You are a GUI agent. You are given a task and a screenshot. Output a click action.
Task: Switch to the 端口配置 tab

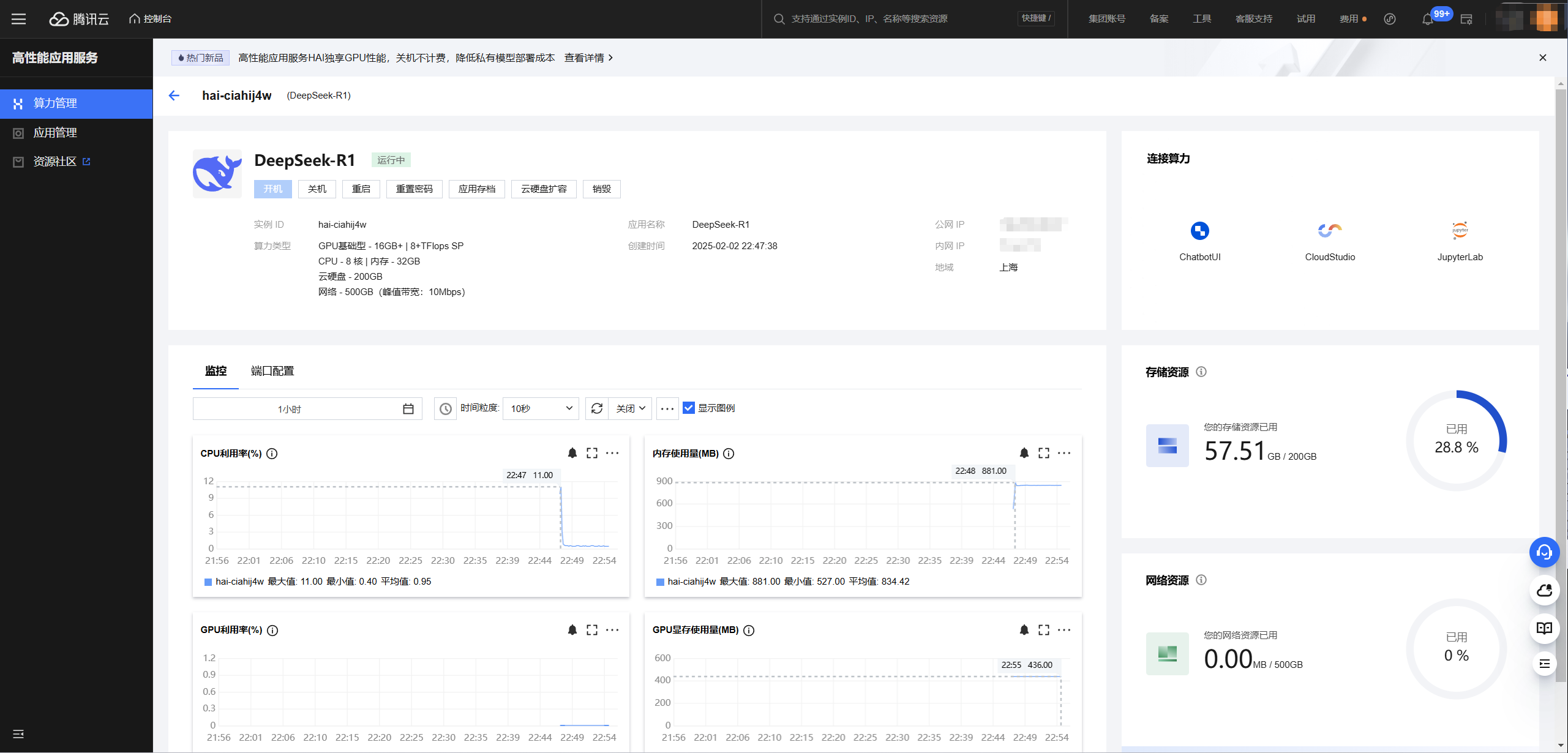[272, 371]
